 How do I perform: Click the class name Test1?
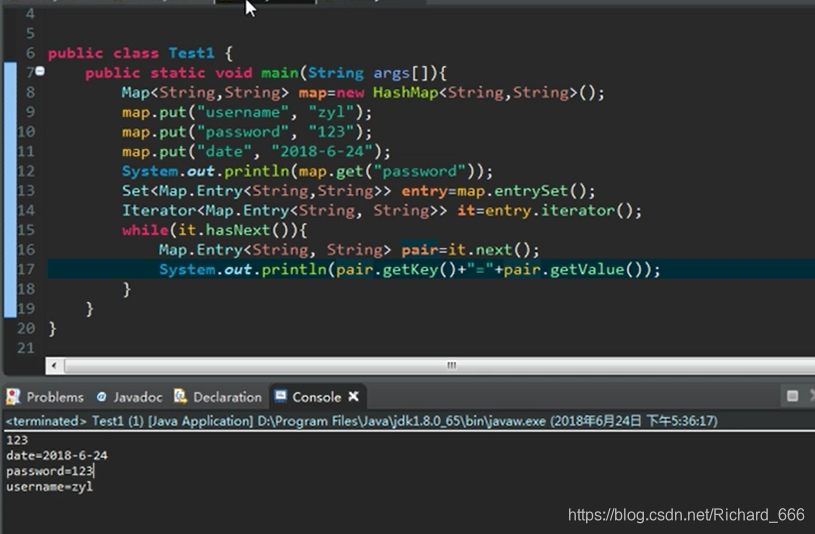click(x=191, y=53)
